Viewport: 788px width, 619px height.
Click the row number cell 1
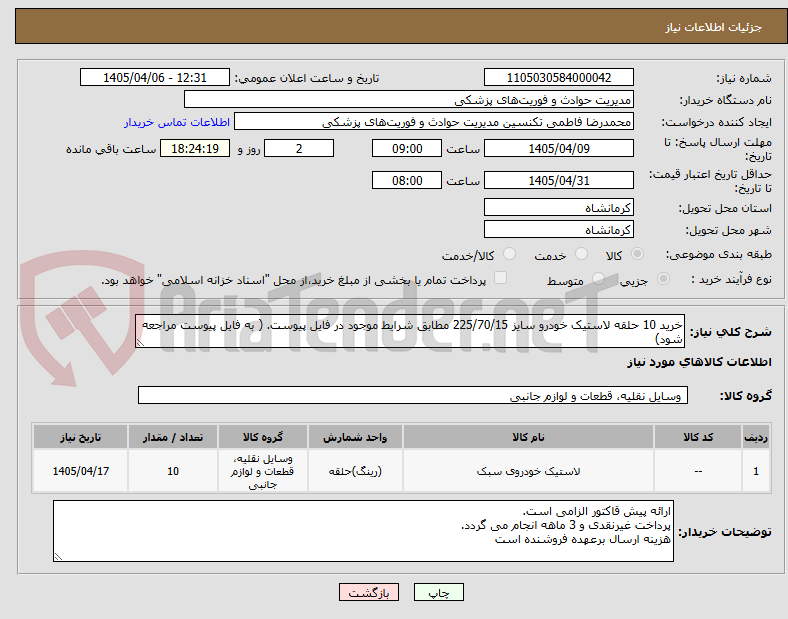coord(755,471)
